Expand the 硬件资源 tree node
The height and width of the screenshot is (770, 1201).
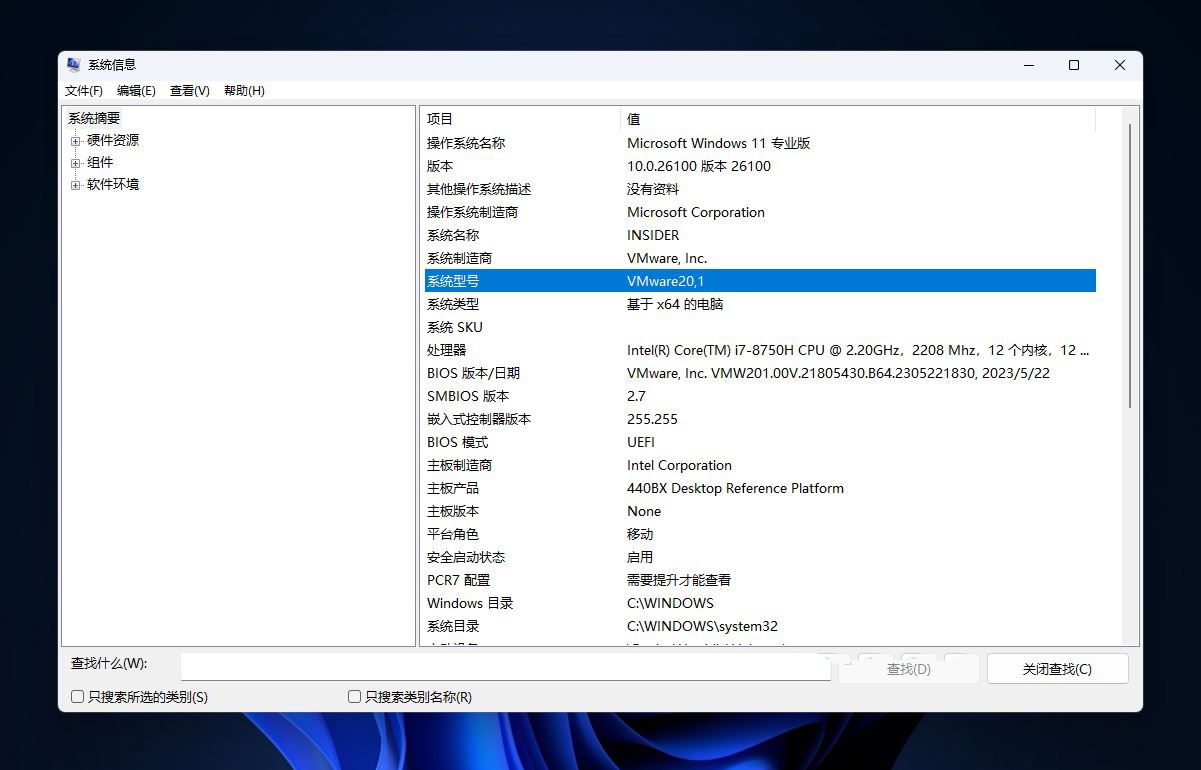(78, 140)
